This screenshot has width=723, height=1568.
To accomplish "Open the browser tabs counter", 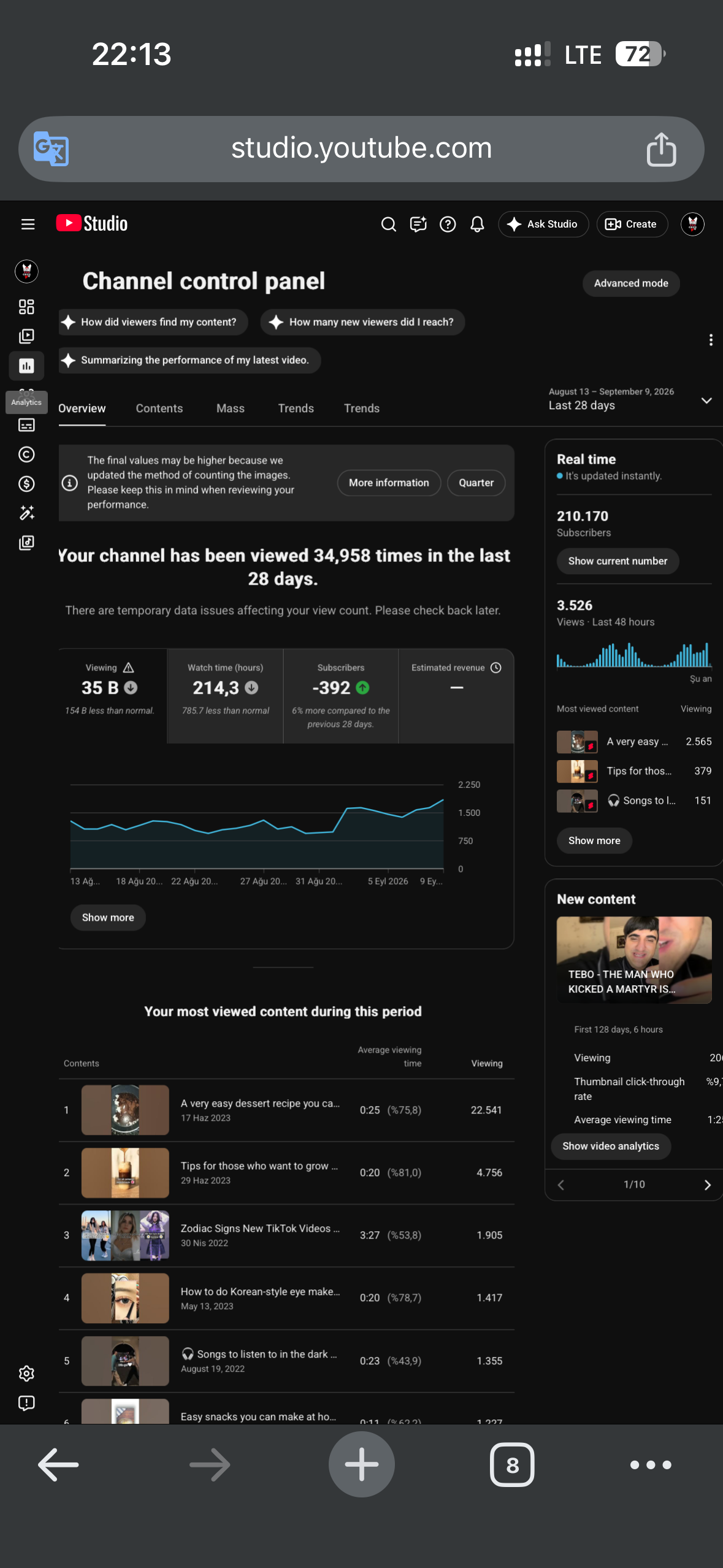I will pos(512,1464).
